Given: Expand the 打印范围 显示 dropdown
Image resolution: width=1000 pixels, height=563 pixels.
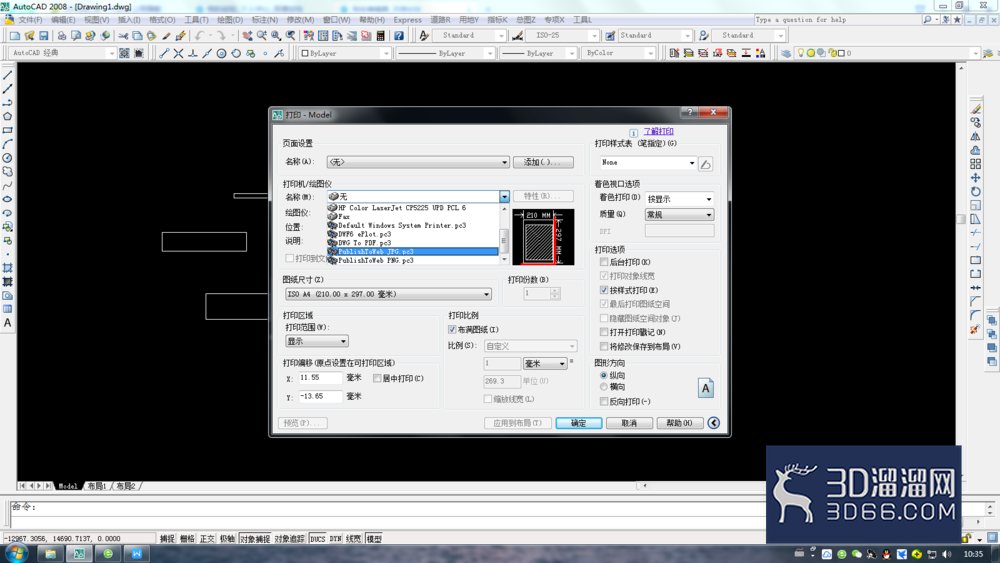Looking at the screenshot, I should pyautogui.click(x=316, y=341).
